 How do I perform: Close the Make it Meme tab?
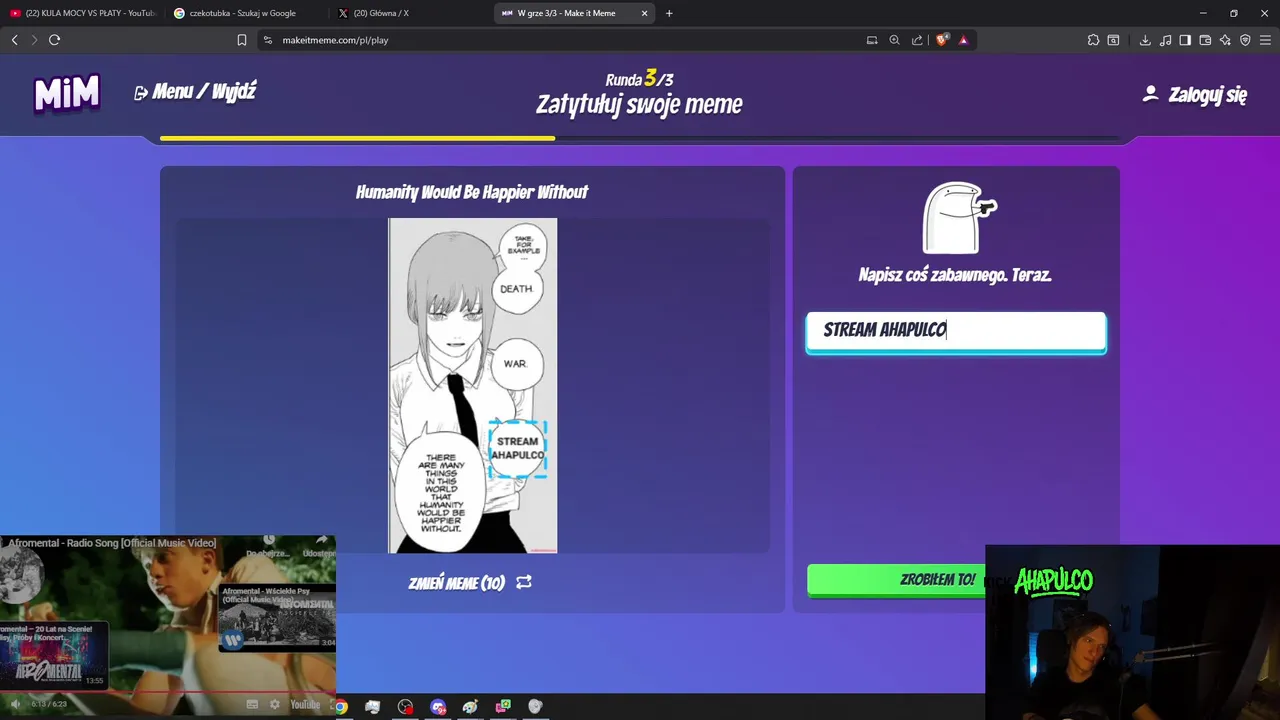[x=644, y=13]
